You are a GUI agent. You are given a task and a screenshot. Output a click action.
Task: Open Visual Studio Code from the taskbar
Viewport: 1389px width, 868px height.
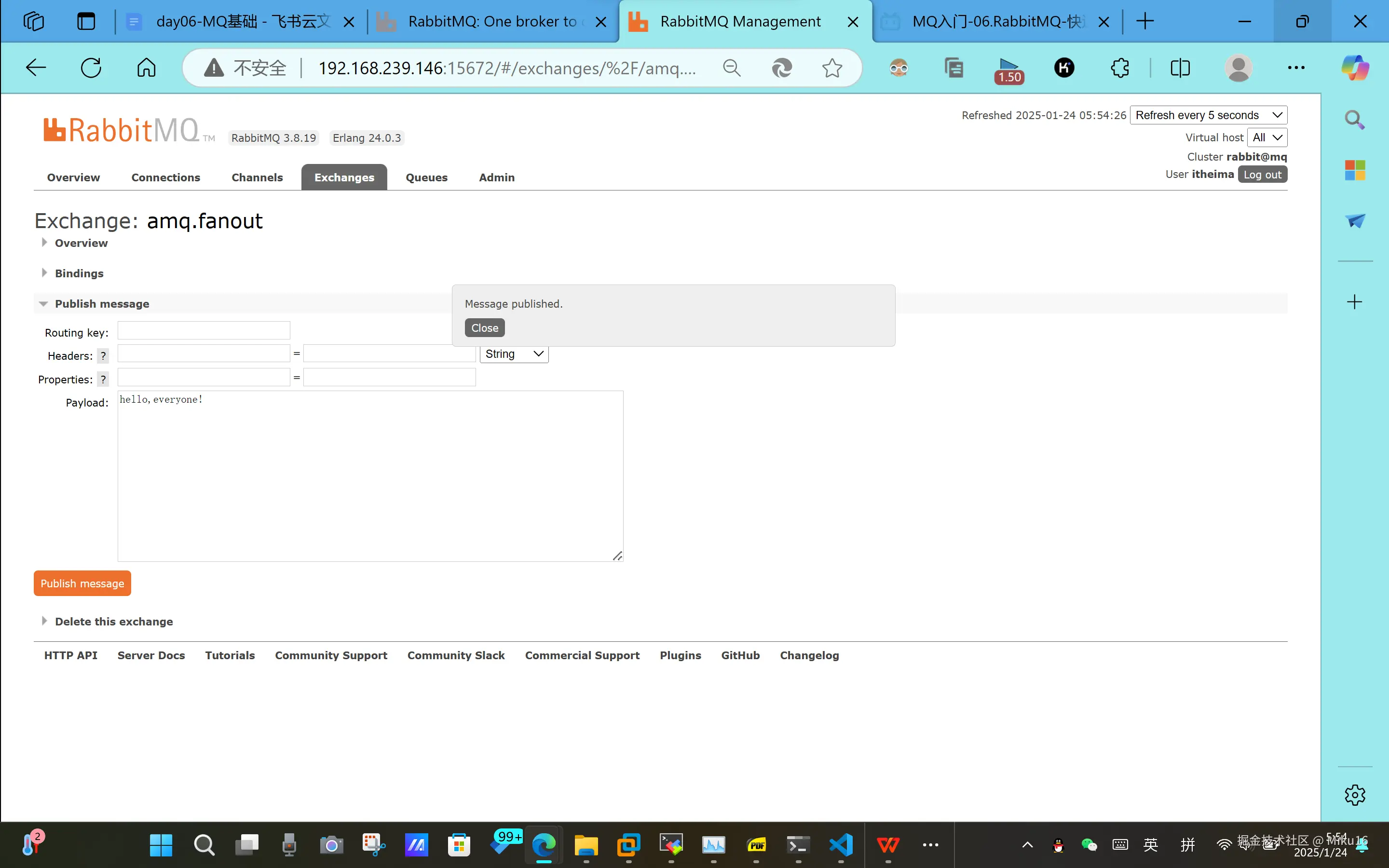click(x=841, y=845)
